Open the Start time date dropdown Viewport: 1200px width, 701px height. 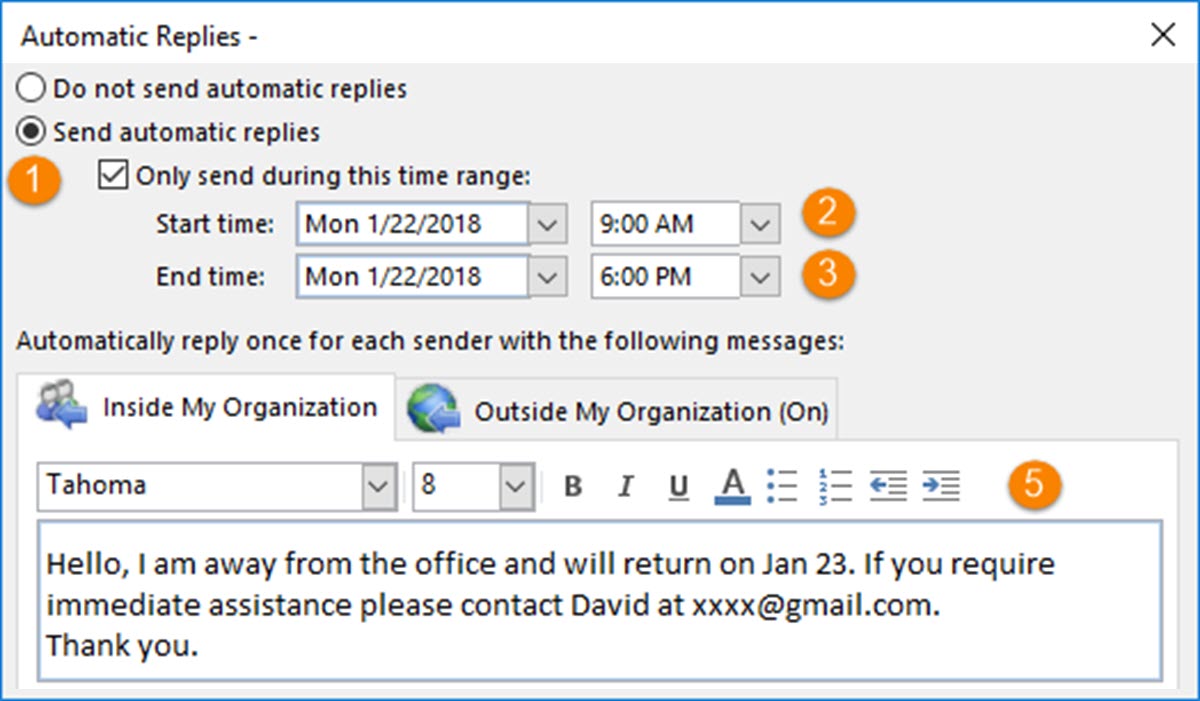tap(548, 223)
